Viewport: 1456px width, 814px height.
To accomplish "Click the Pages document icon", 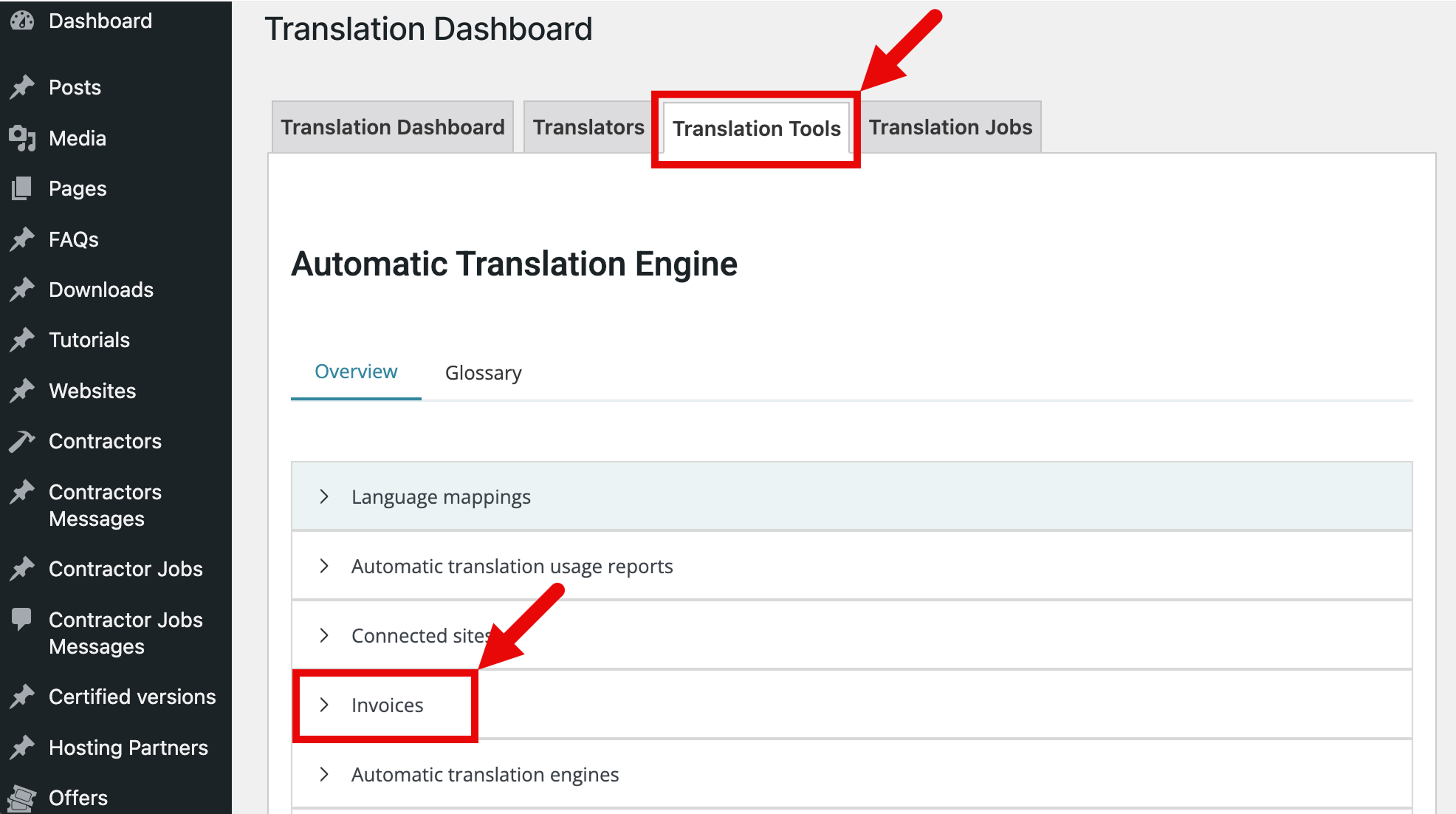I will [22, 188].
